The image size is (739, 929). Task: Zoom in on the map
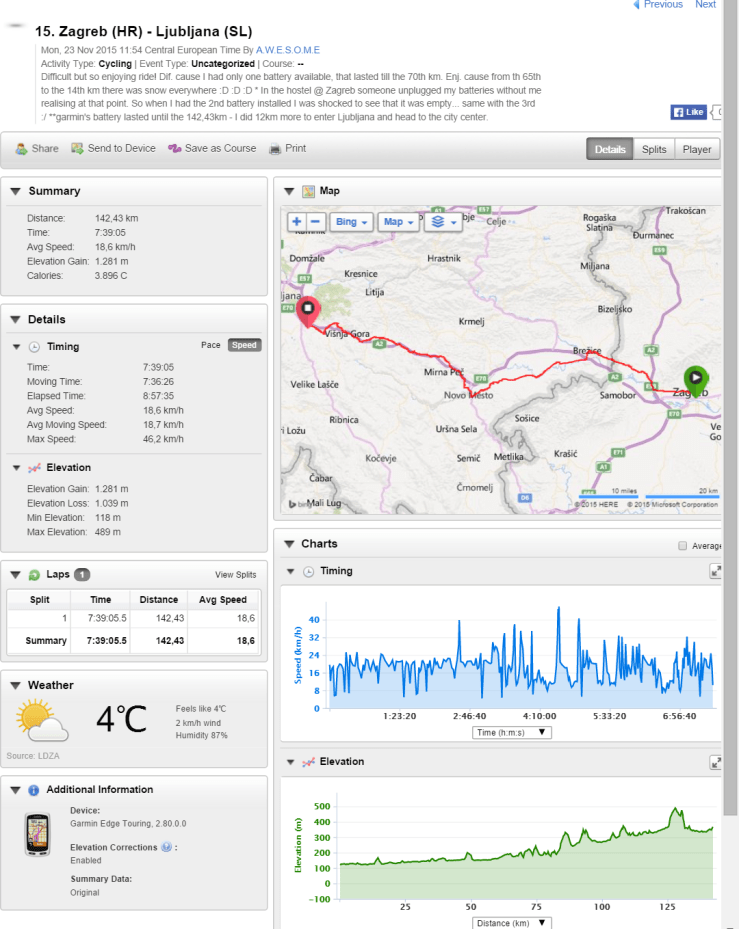coord(297,222)
